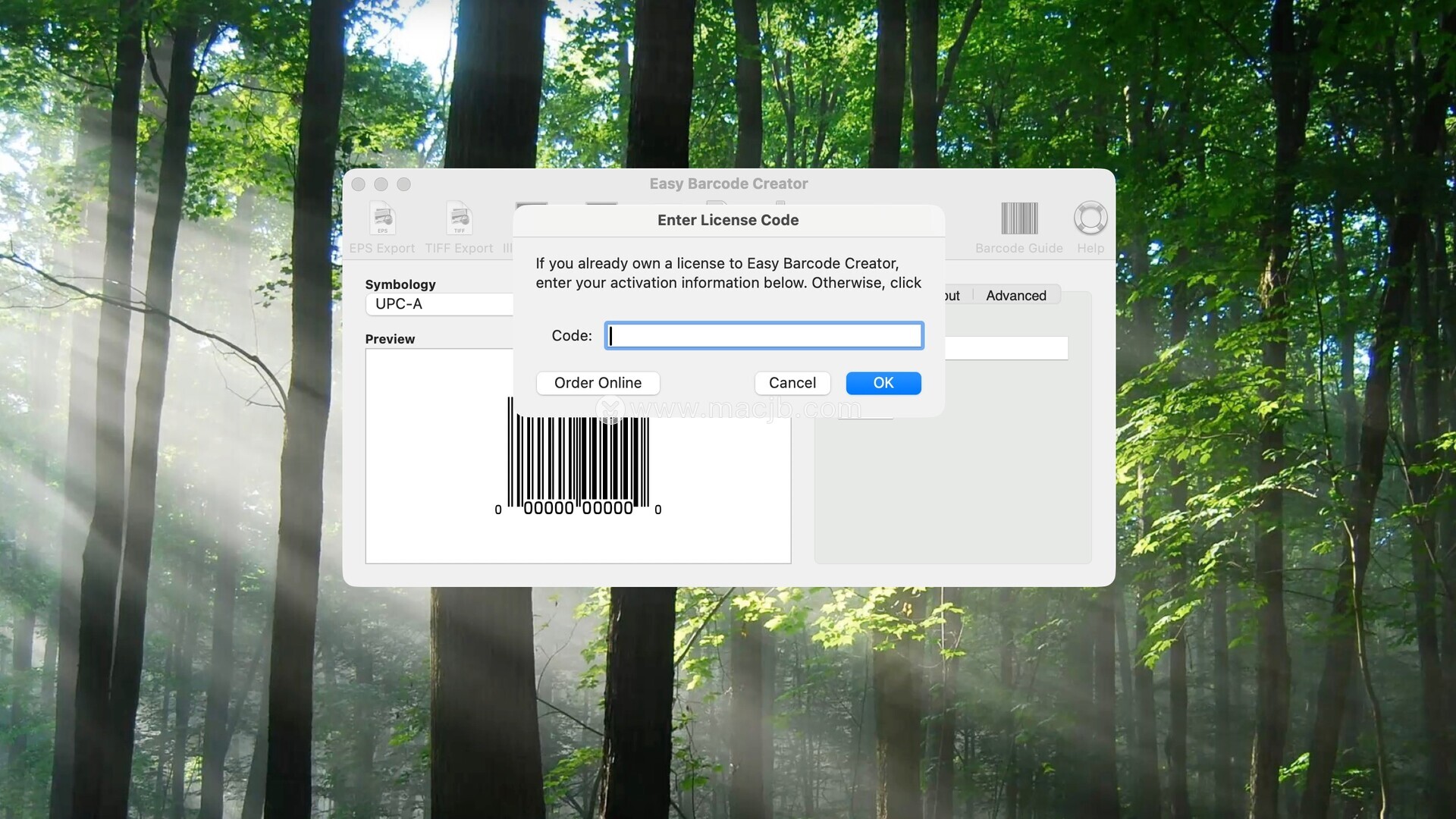Open Help via the lifebuoy icon
Screen dimensions: 1456x819
[x=1090, y=219]
